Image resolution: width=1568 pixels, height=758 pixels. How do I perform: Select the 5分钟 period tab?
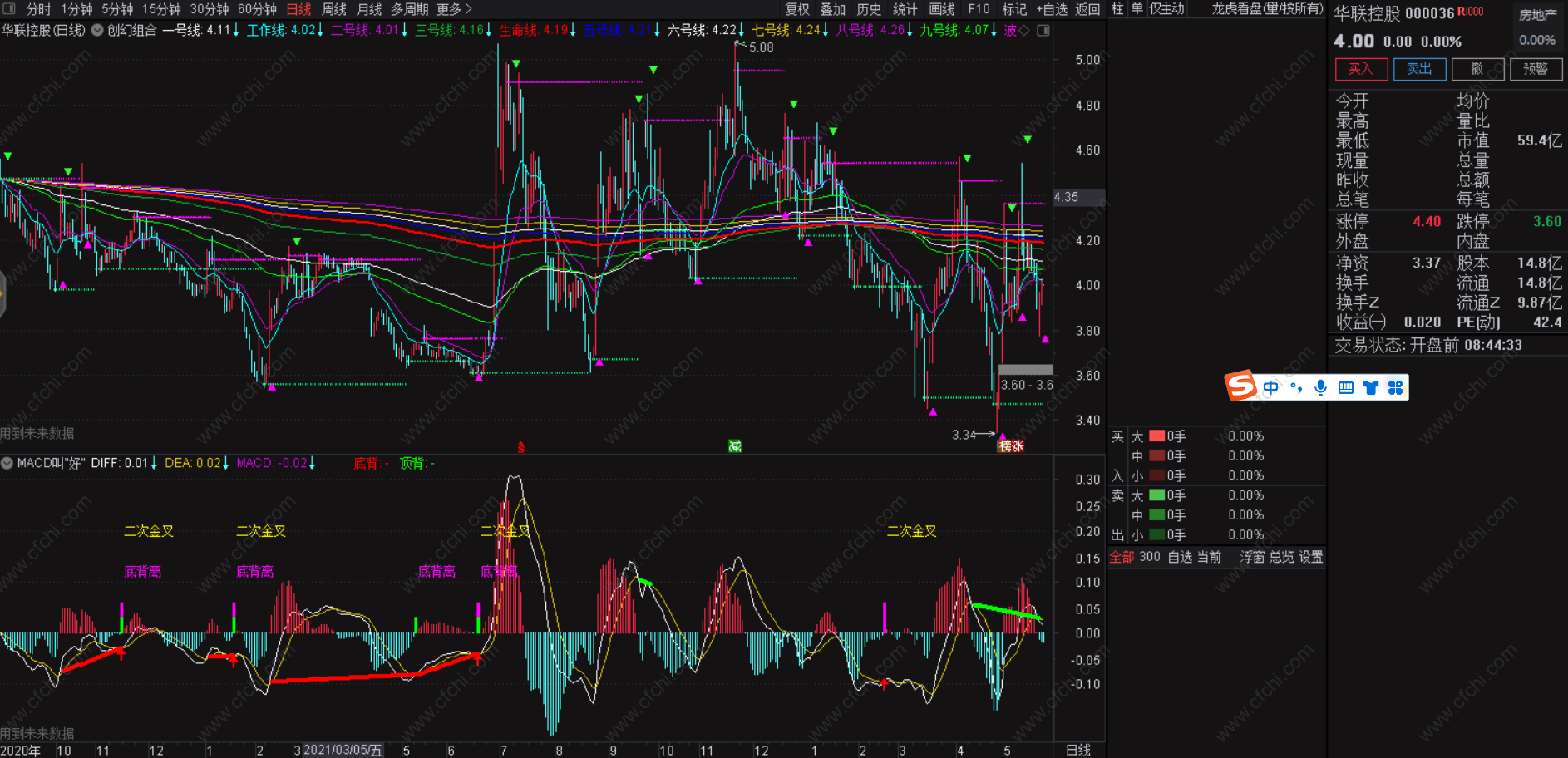click(117, 9)
